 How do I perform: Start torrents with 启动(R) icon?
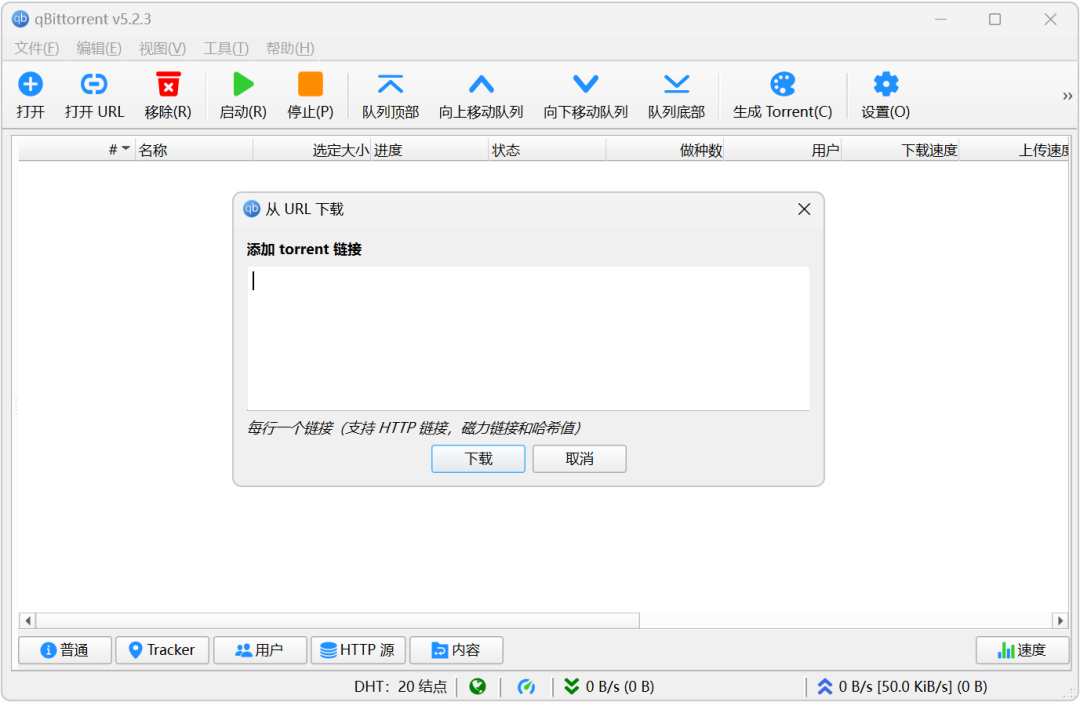pyautogui.click(x=243, y=85)
